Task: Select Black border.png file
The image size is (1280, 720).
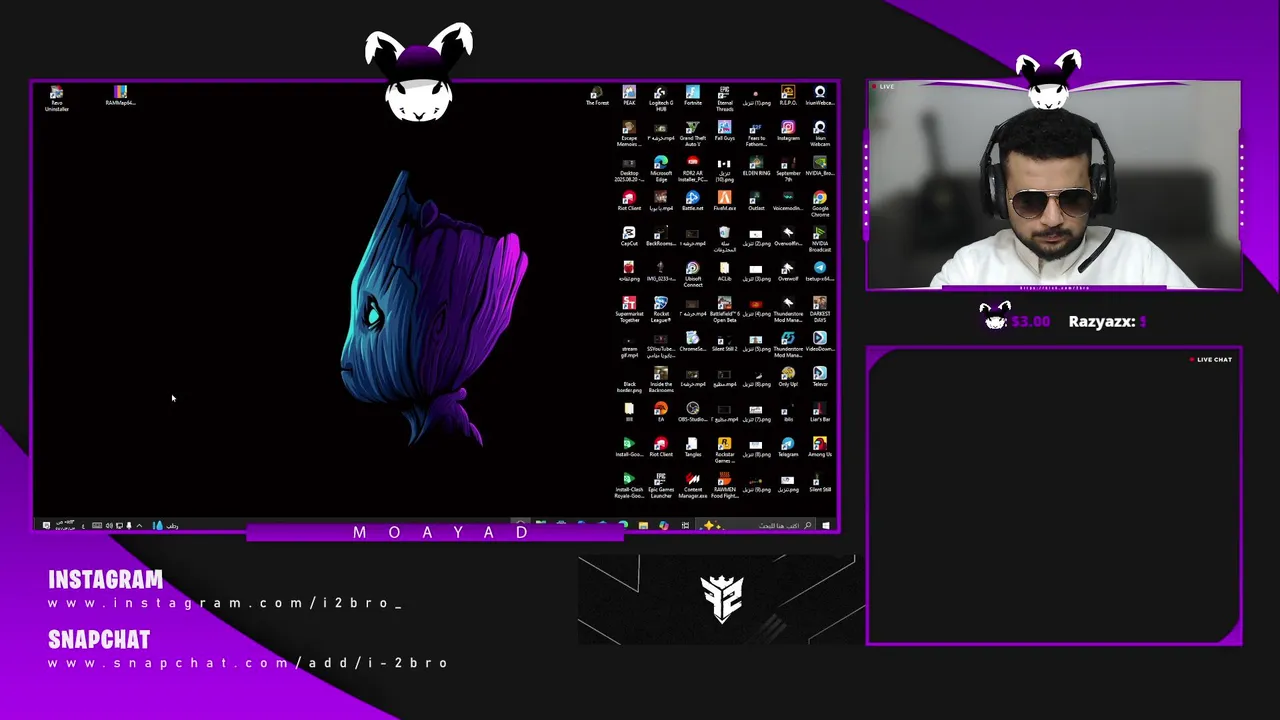Action: pos(629,379)
